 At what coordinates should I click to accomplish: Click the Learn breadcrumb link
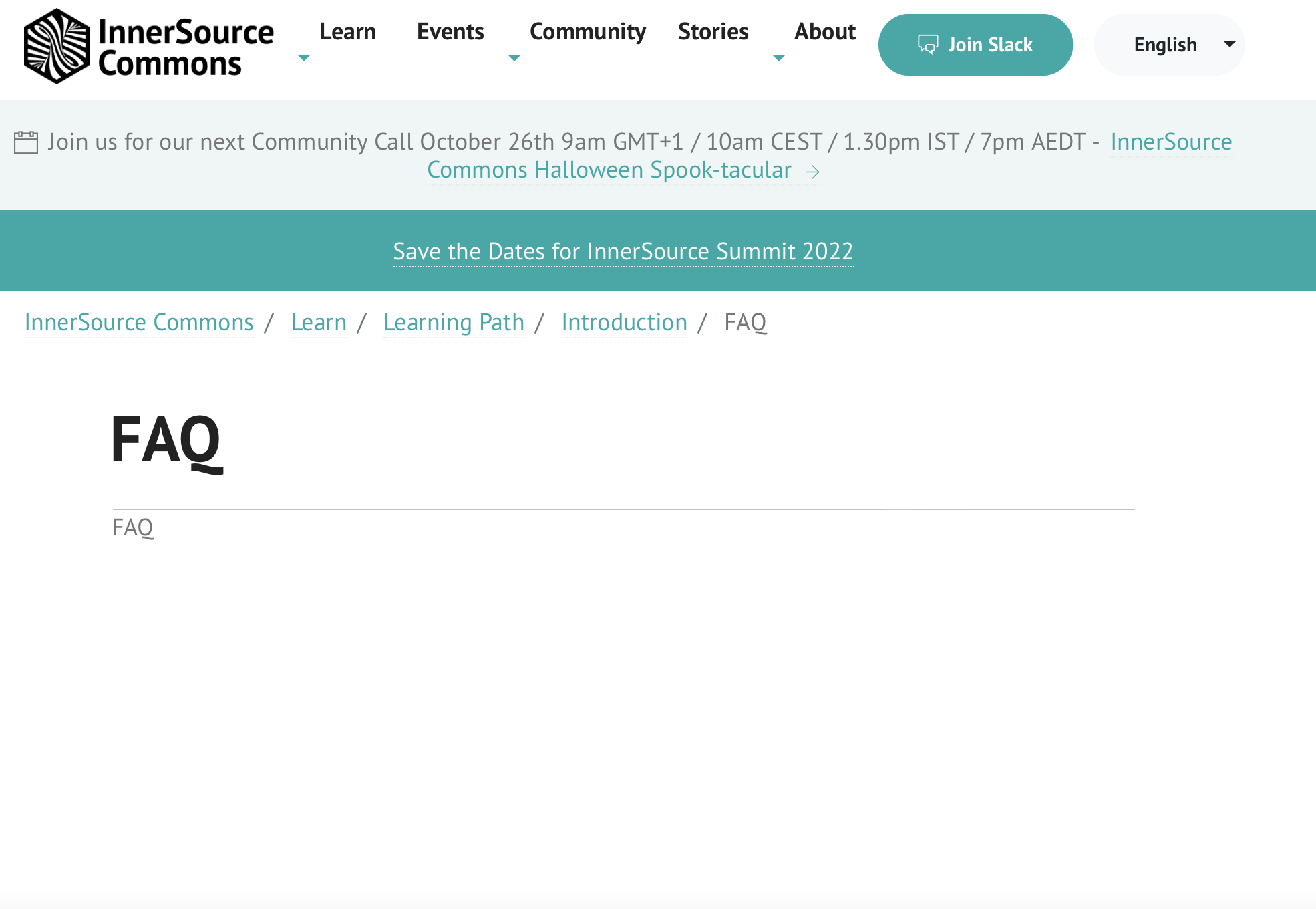[x=319, y=323]
